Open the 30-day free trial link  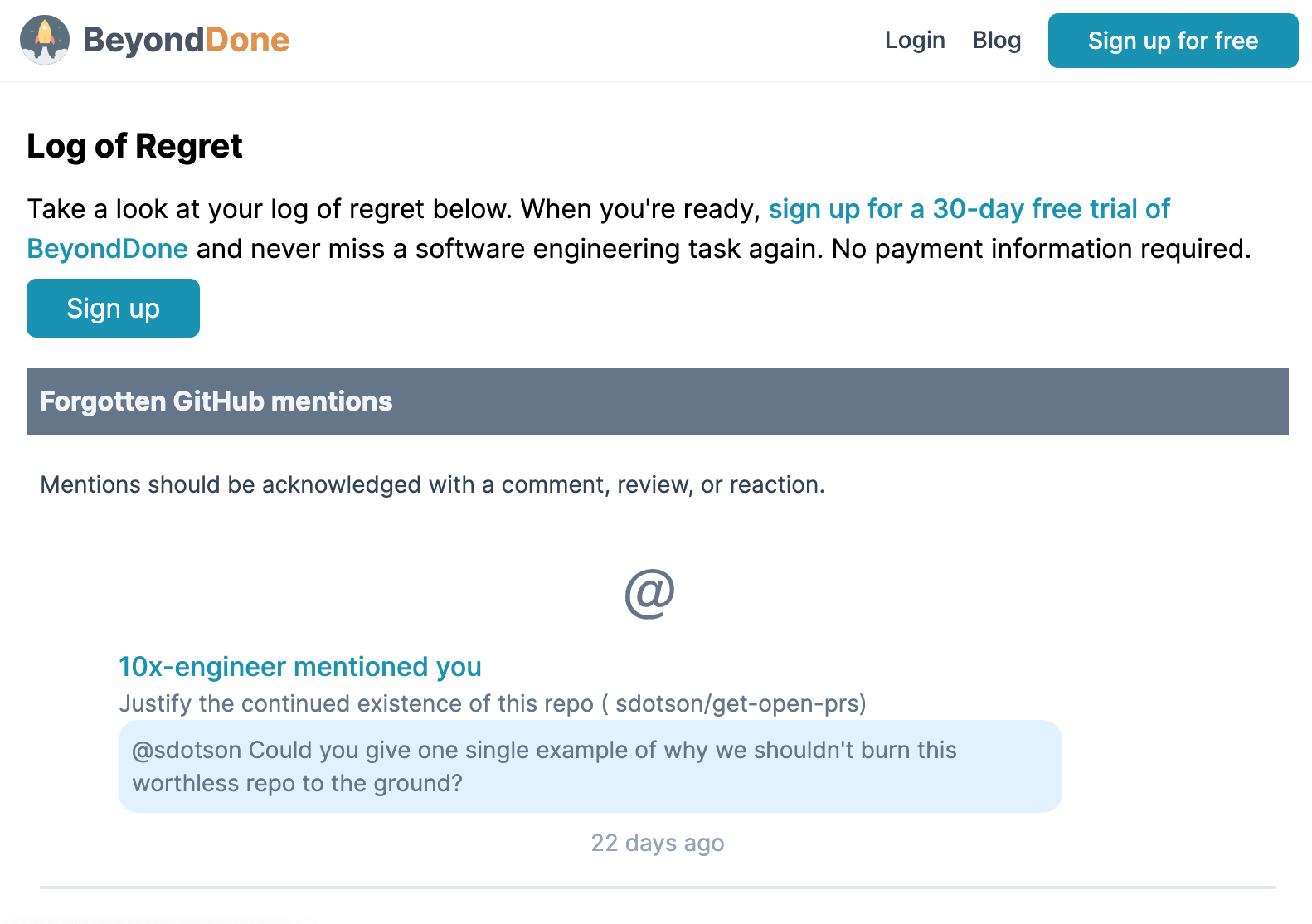click(x=969, y=208)
